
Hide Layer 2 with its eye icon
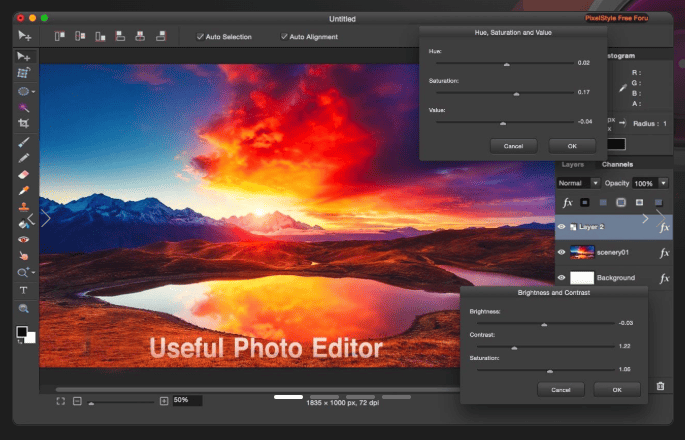[561, 227]
